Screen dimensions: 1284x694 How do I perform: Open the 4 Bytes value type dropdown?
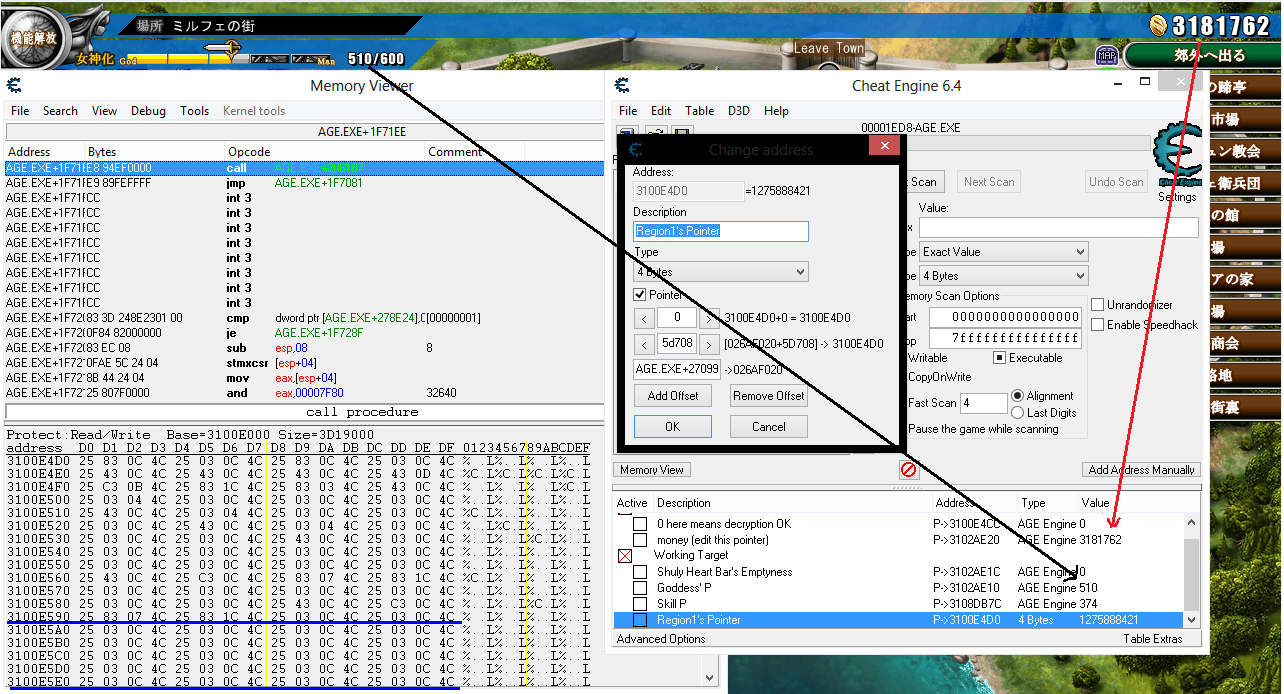[x=1004, y=276]
